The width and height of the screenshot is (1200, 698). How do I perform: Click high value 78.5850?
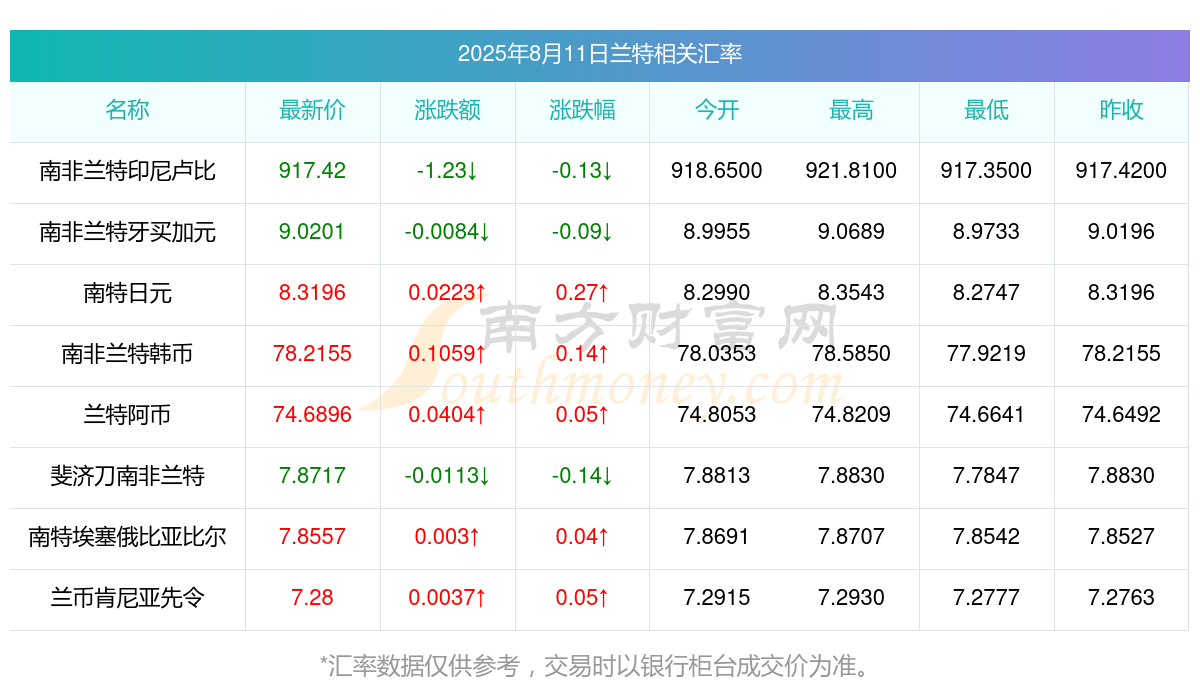click(x=851, y=354)
